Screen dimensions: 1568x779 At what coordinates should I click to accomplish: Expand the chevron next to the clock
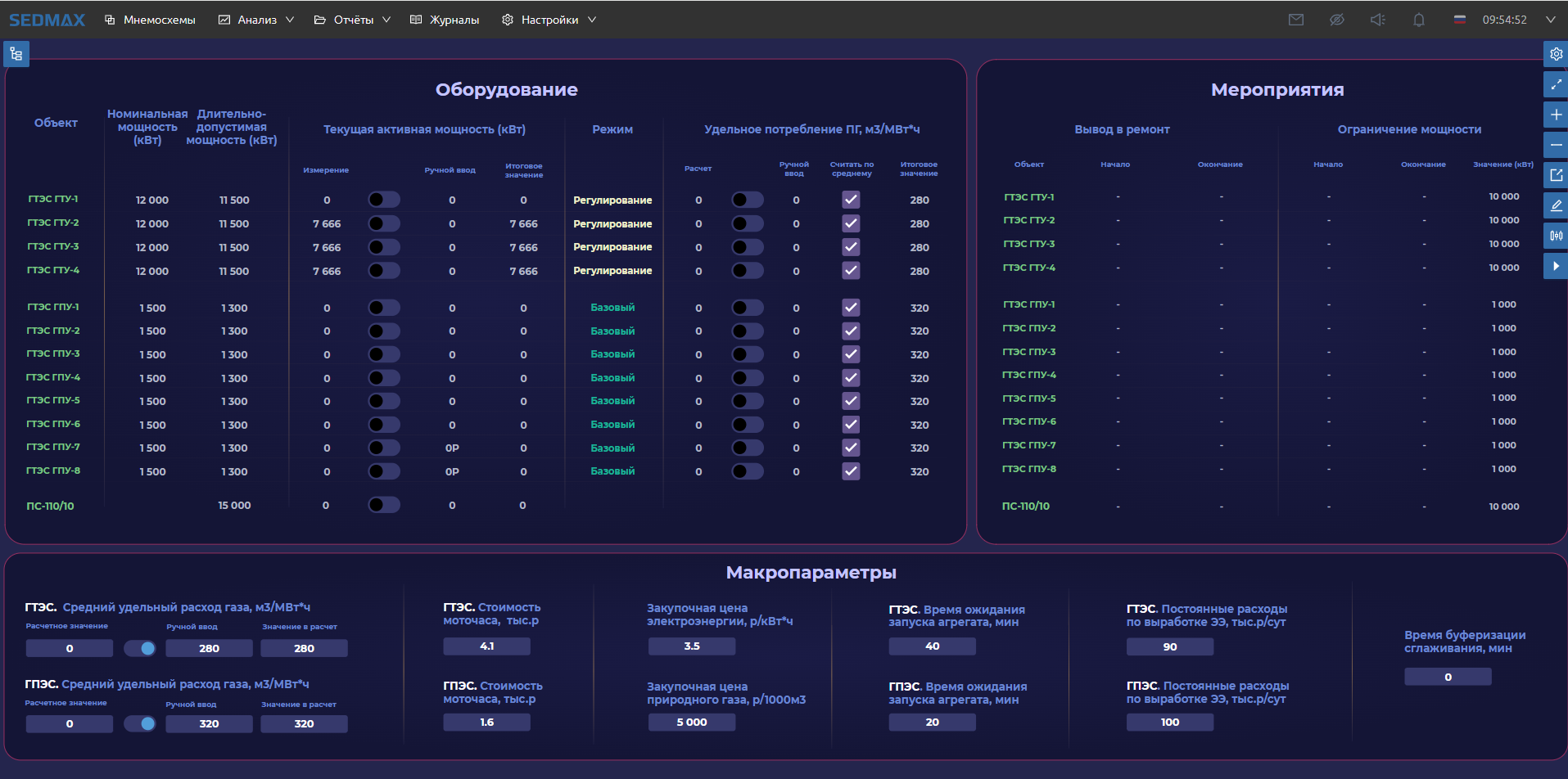tap(1550, 20)
